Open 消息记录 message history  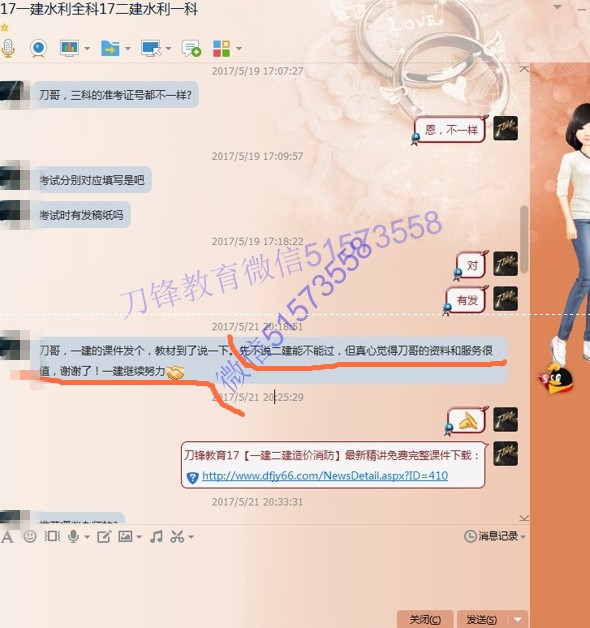(495, 536)
